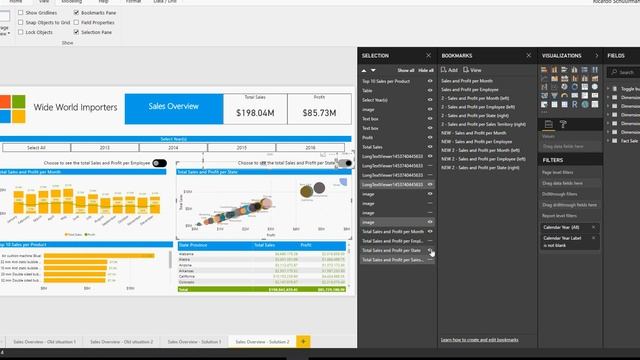Check the Field Properties checkbox
The width and height of the screenshot is (640, 360).
(76, 22)
